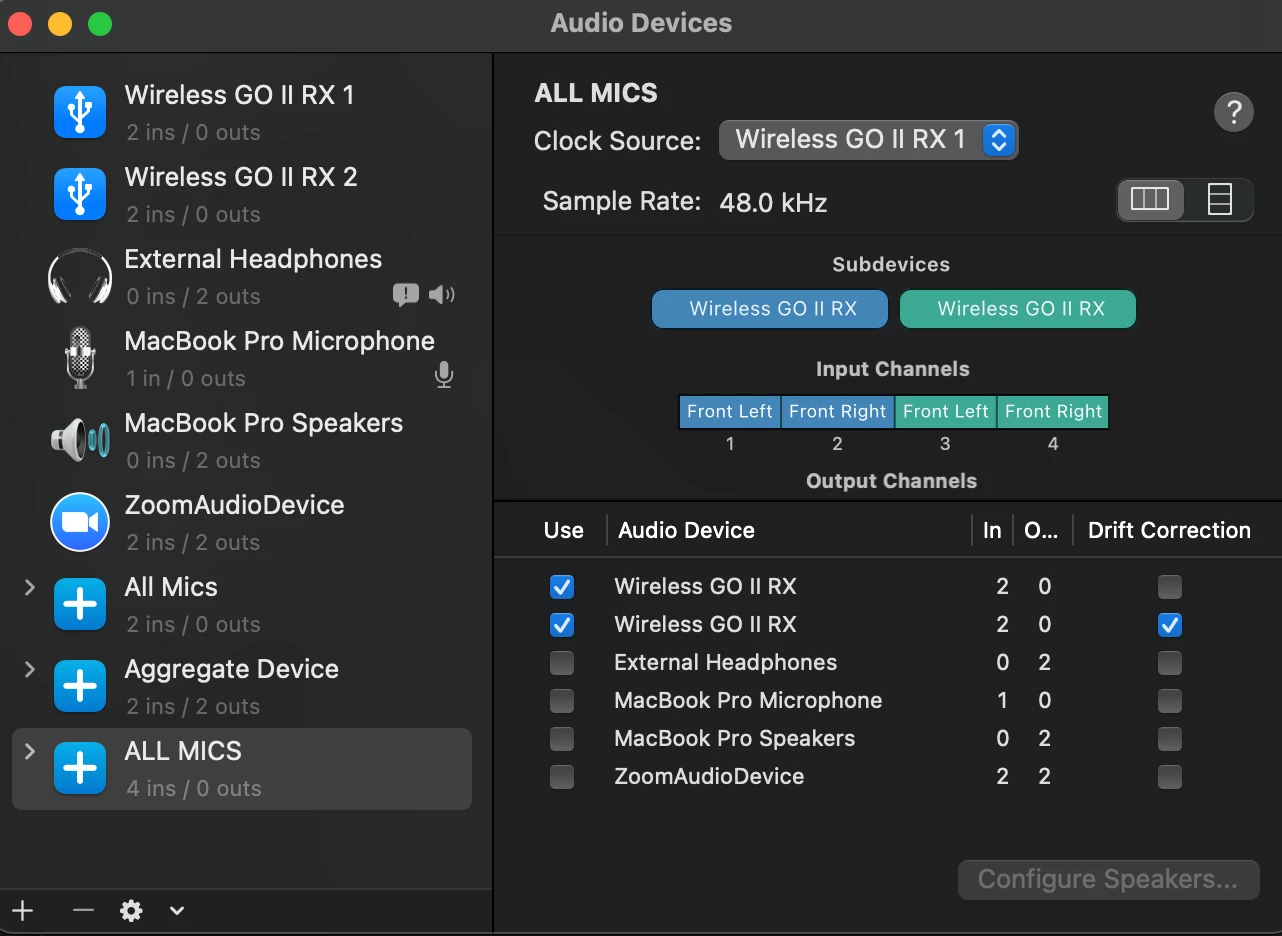Screen dimensions: 1282x936
Task: Open the gear actions menu
Action: pos(131,911)
